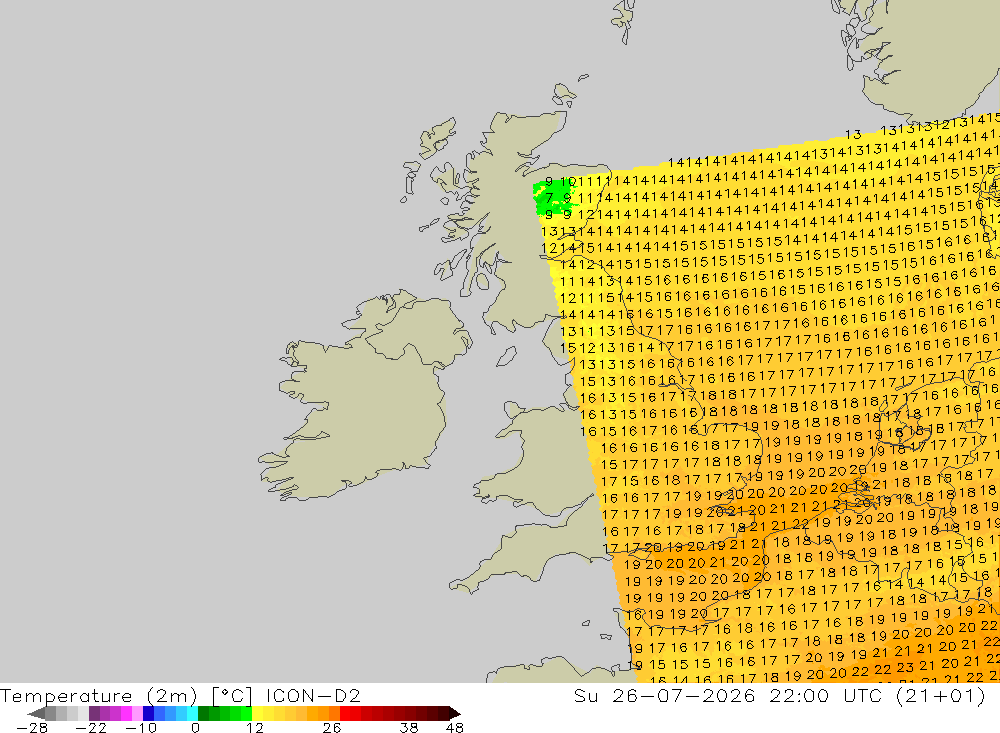Click the isolated 13 above the data edge
Image resolution: width=1000 pixels, height=733 pixels.
(x=853, y=135)
